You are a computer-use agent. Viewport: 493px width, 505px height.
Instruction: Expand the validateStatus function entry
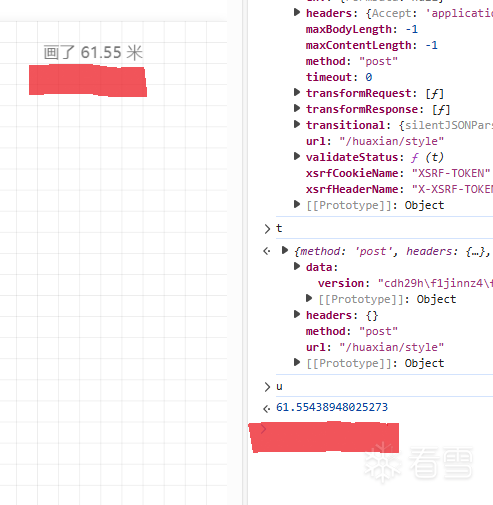click(297, 156)
